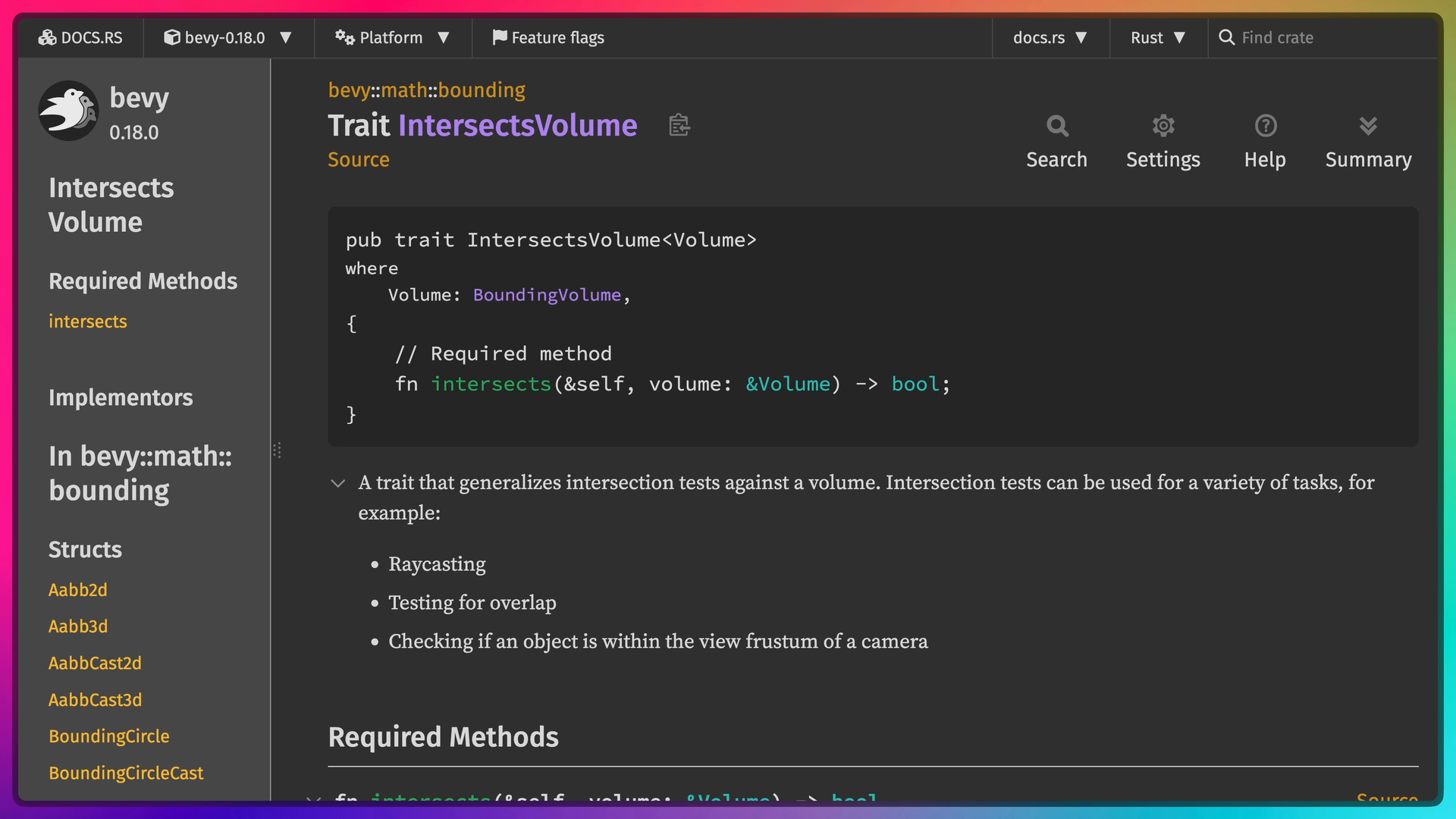
Task: Go to DOCS.RS home
Action: tap(80, 37)
